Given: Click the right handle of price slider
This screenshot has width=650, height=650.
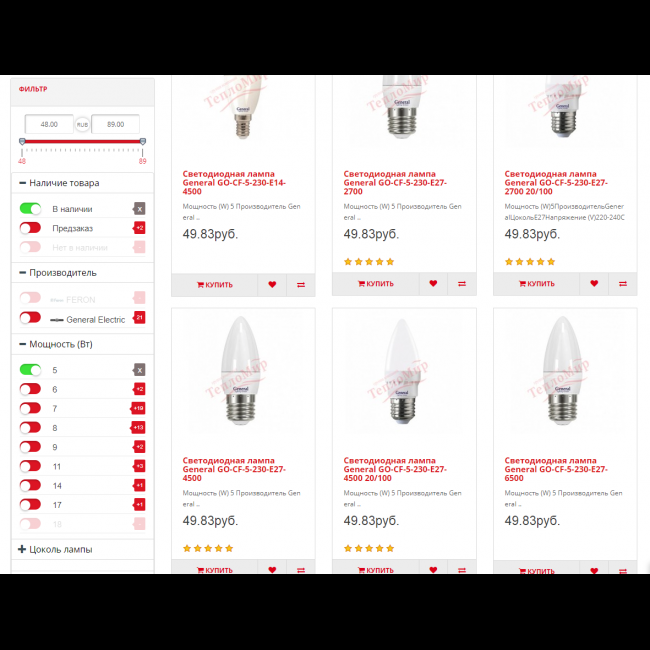Looking at the screenshot, I should coord(143,142).
